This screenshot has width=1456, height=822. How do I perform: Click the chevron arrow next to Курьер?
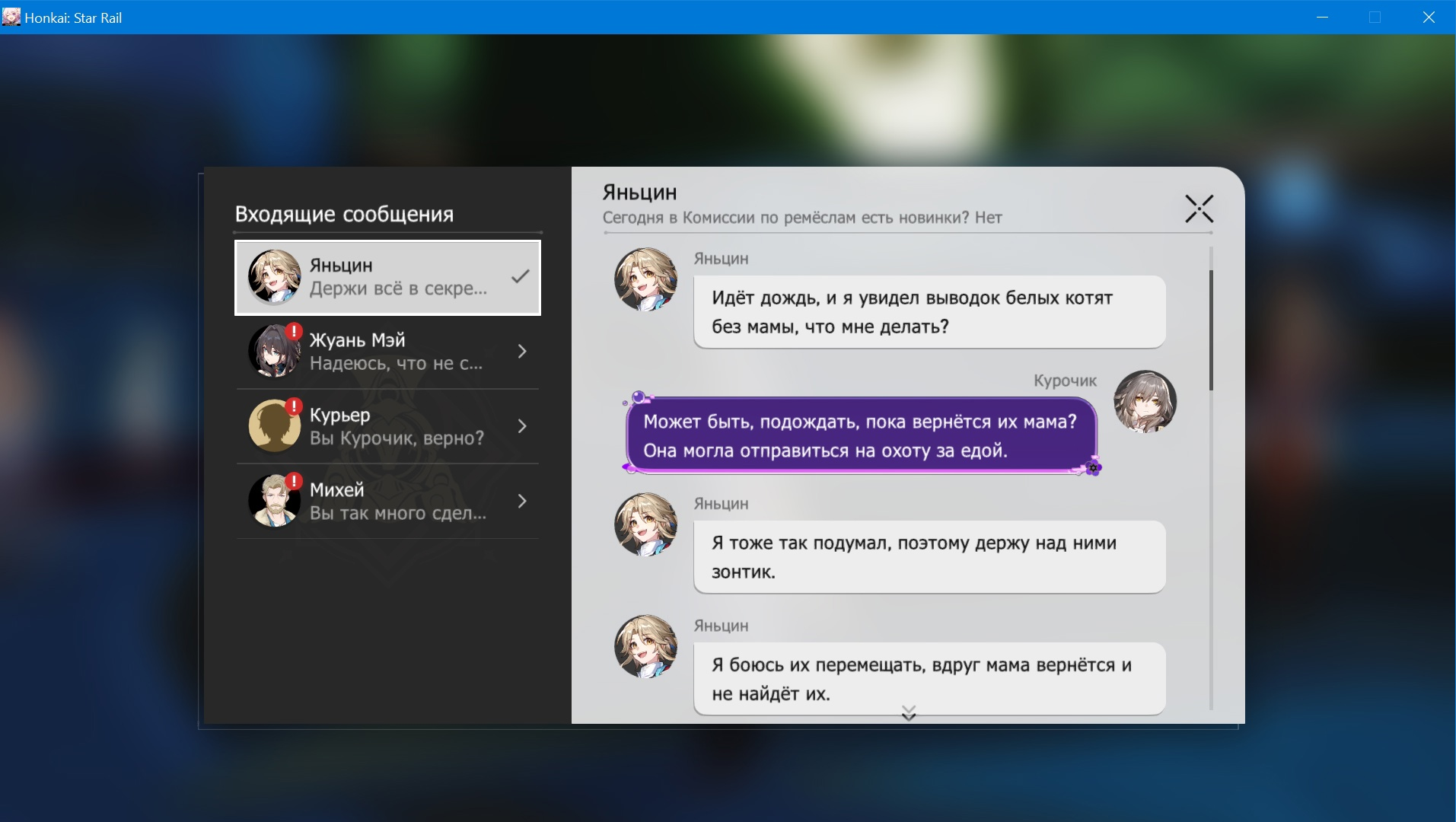(522, 426)
